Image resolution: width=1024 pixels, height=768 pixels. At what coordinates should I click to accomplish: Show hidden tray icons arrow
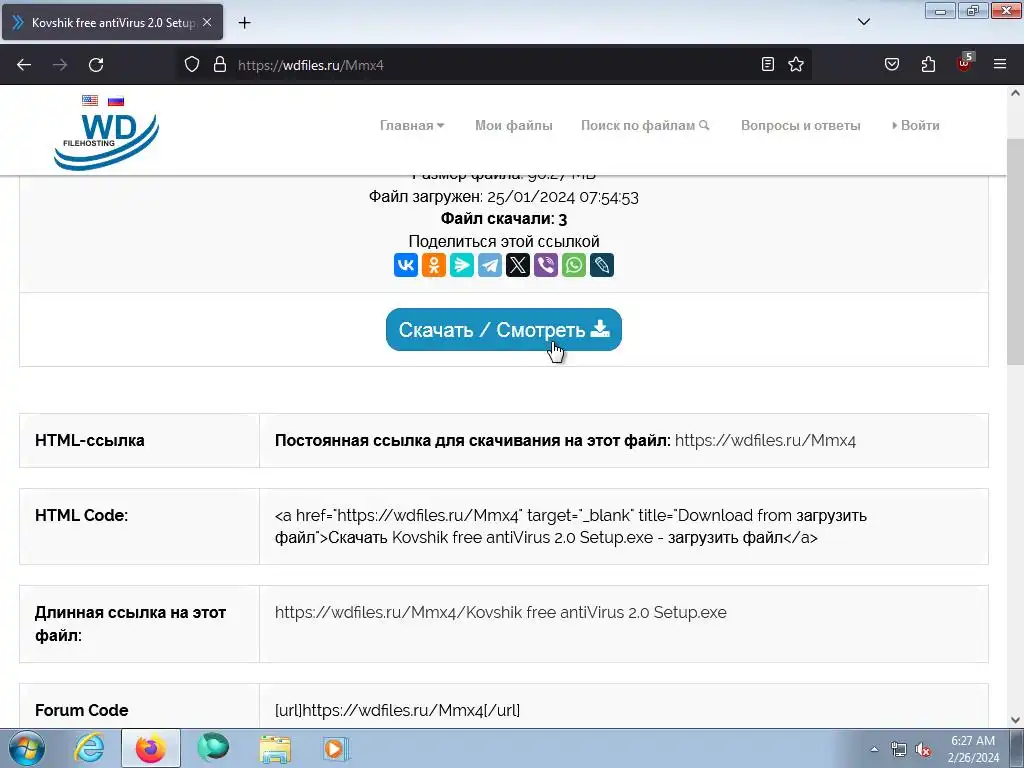tap(874, 750)
